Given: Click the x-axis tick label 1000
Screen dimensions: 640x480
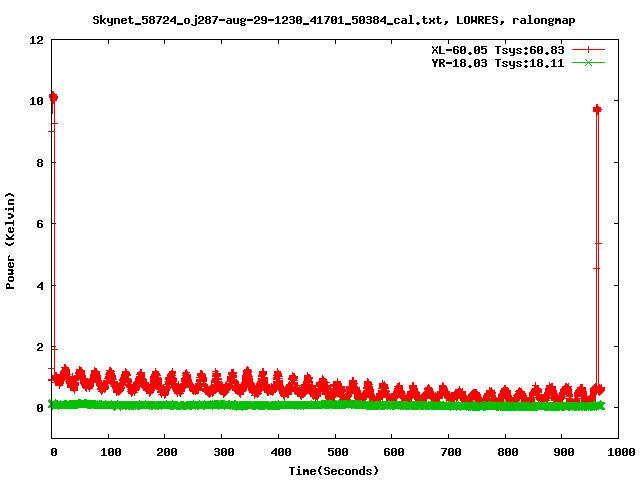Looking at the screenshot, I should [621, 452].
